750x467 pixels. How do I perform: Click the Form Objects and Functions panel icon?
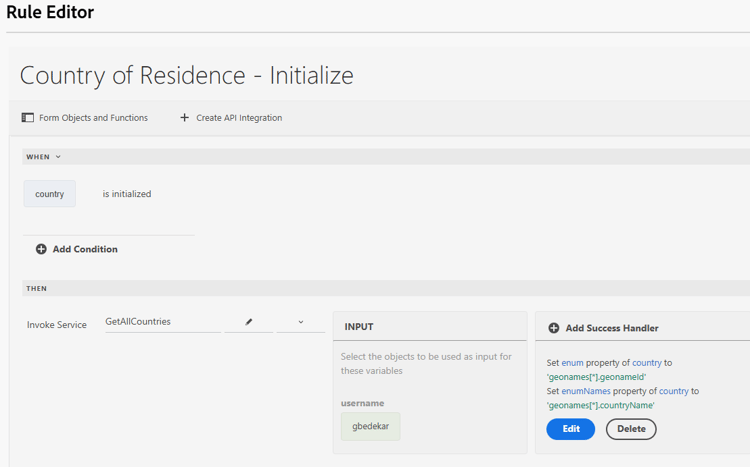(x=28, y=118)
